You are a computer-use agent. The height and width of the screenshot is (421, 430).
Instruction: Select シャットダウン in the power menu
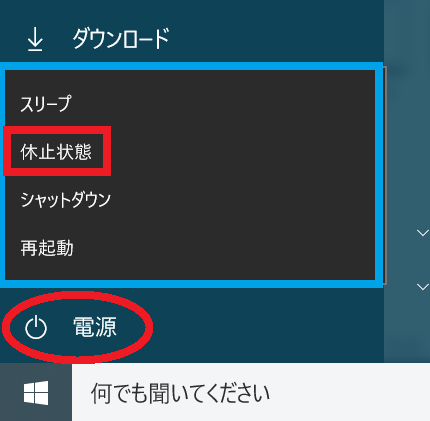coord(65,200)
